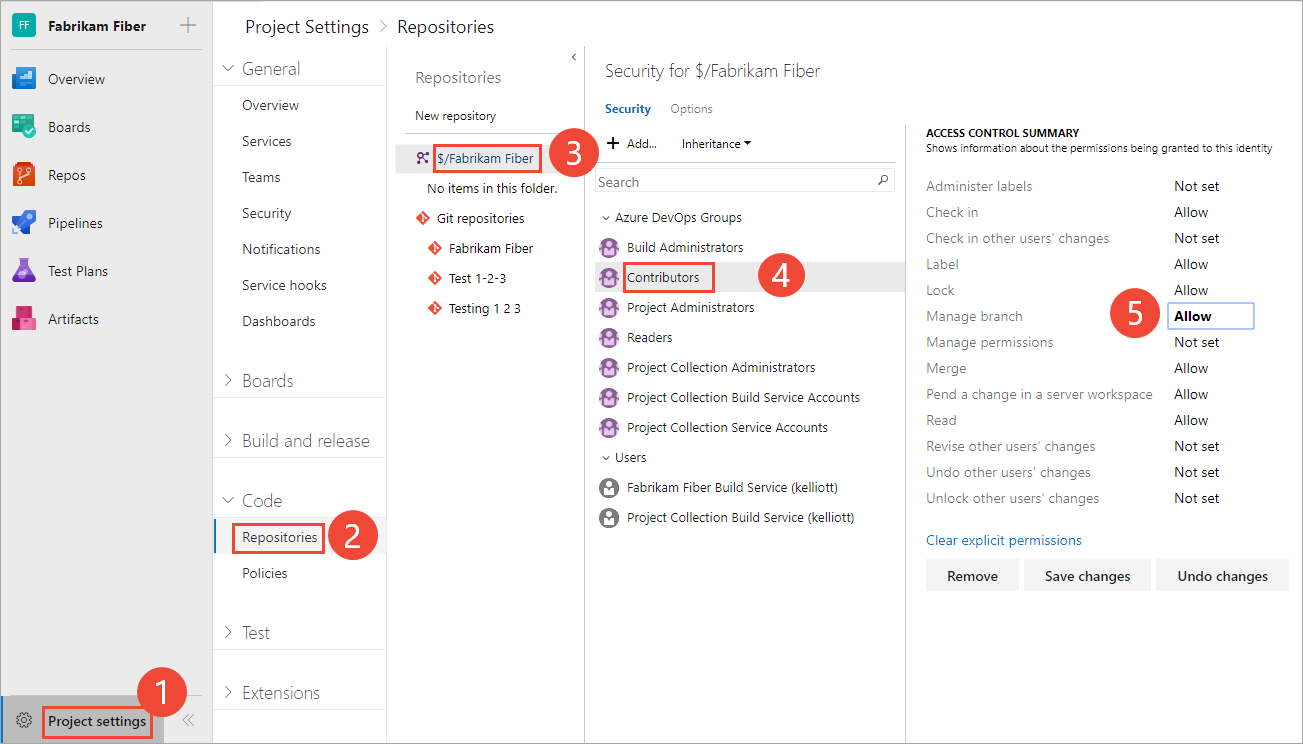This screenshot has height=744, width=1303.
Task: Change the Lock permission value
Action: pos(1191,290)
